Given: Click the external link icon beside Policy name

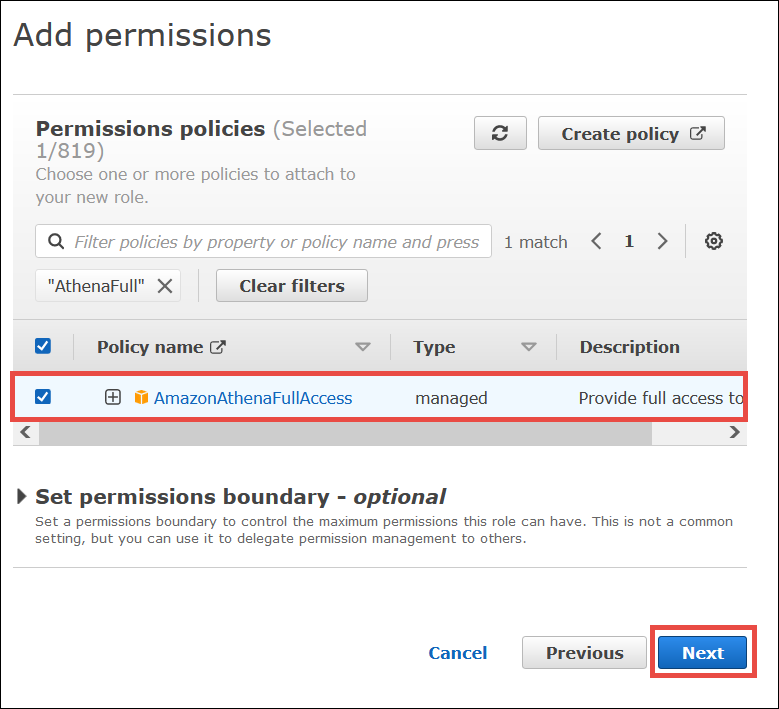Looking at the screenshot, I should [x=217, y=347].
